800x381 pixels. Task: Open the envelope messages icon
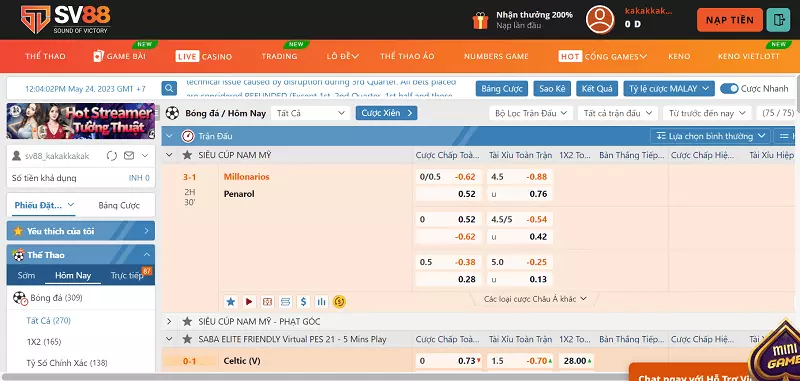[x=129, y=156]
